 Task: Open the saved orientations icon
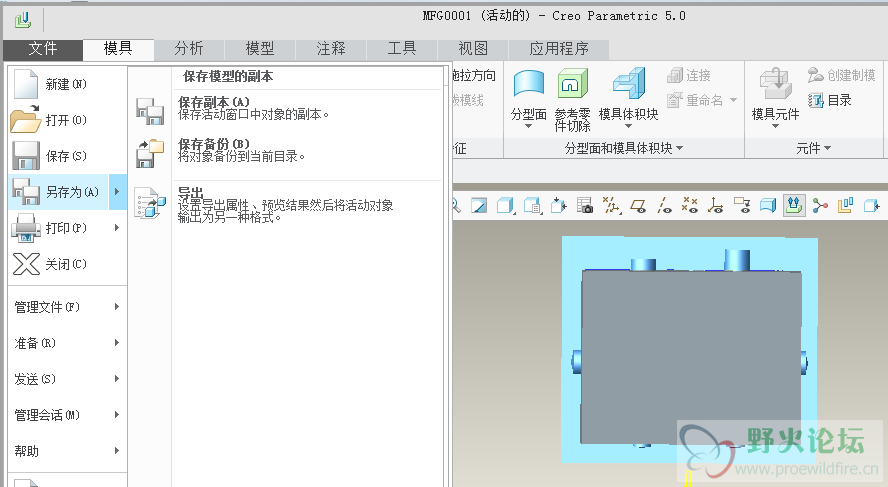[x=532, y=205]
